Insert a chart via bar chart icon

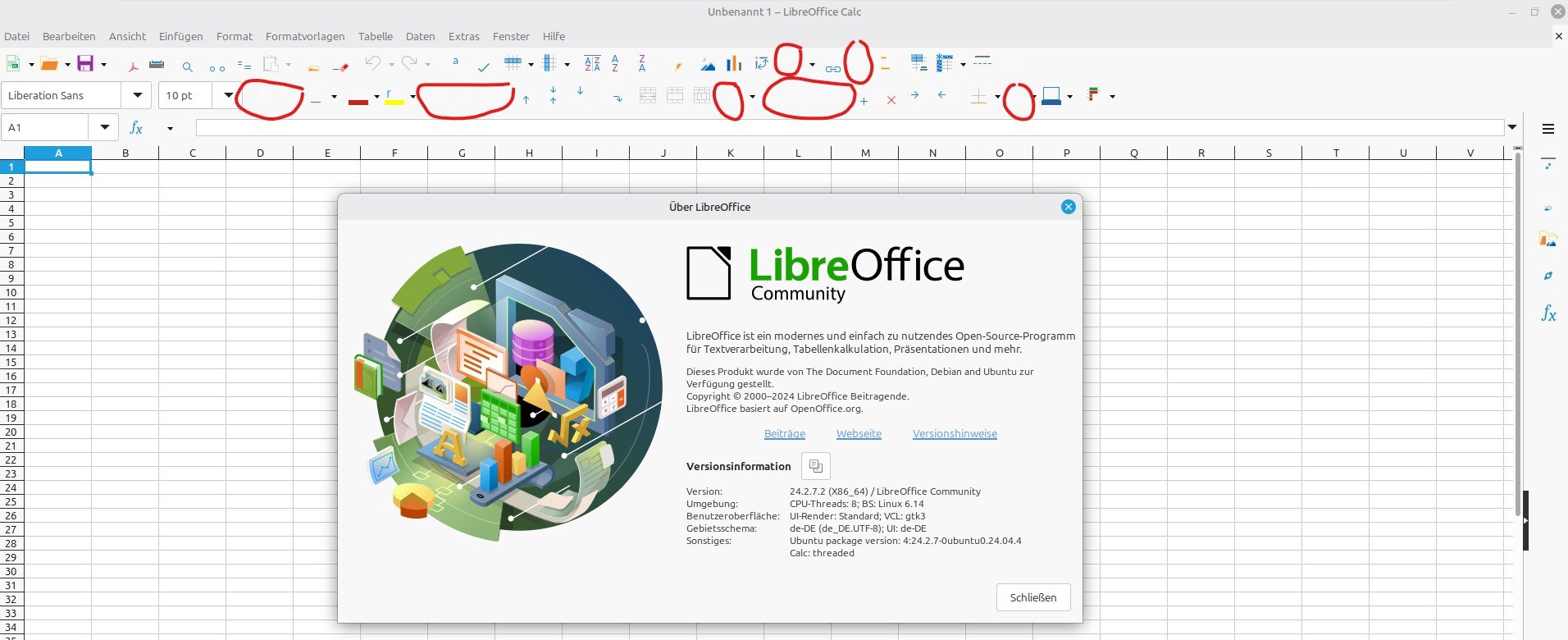point(734,63)
